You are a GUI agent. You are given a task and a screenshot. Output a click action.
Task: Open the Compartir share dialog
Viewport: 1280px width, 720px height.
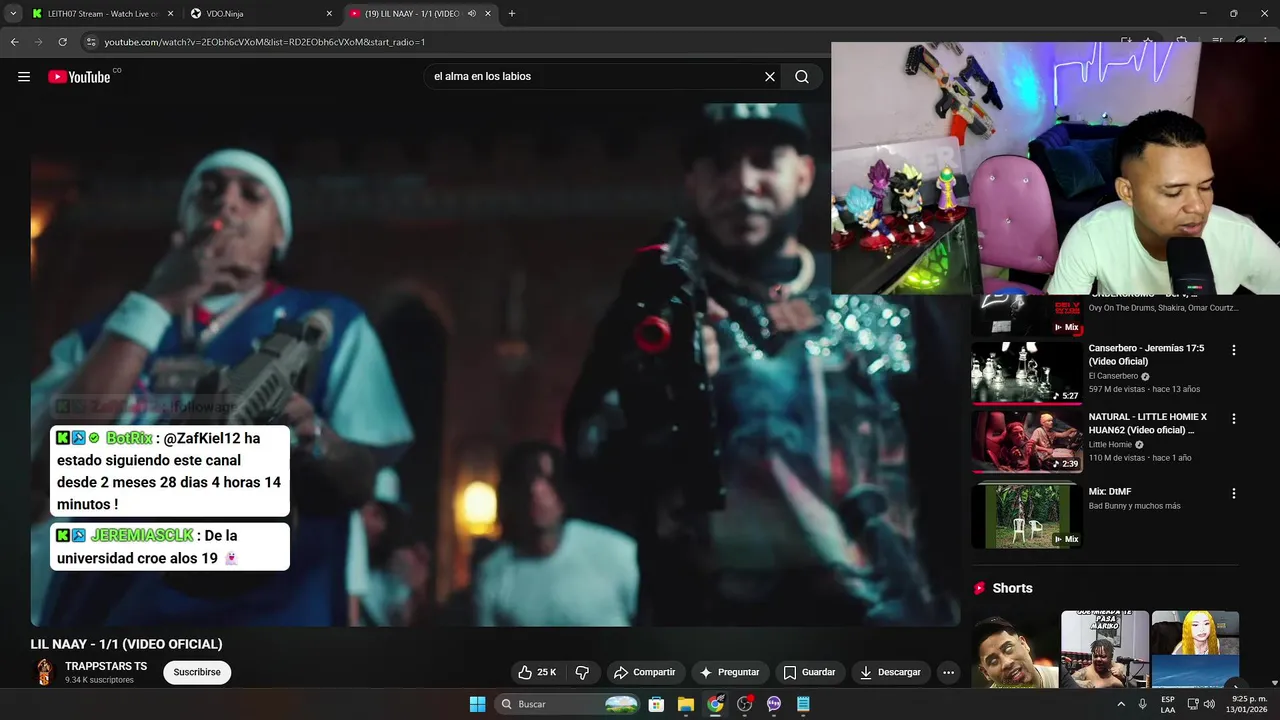[645, 672]
